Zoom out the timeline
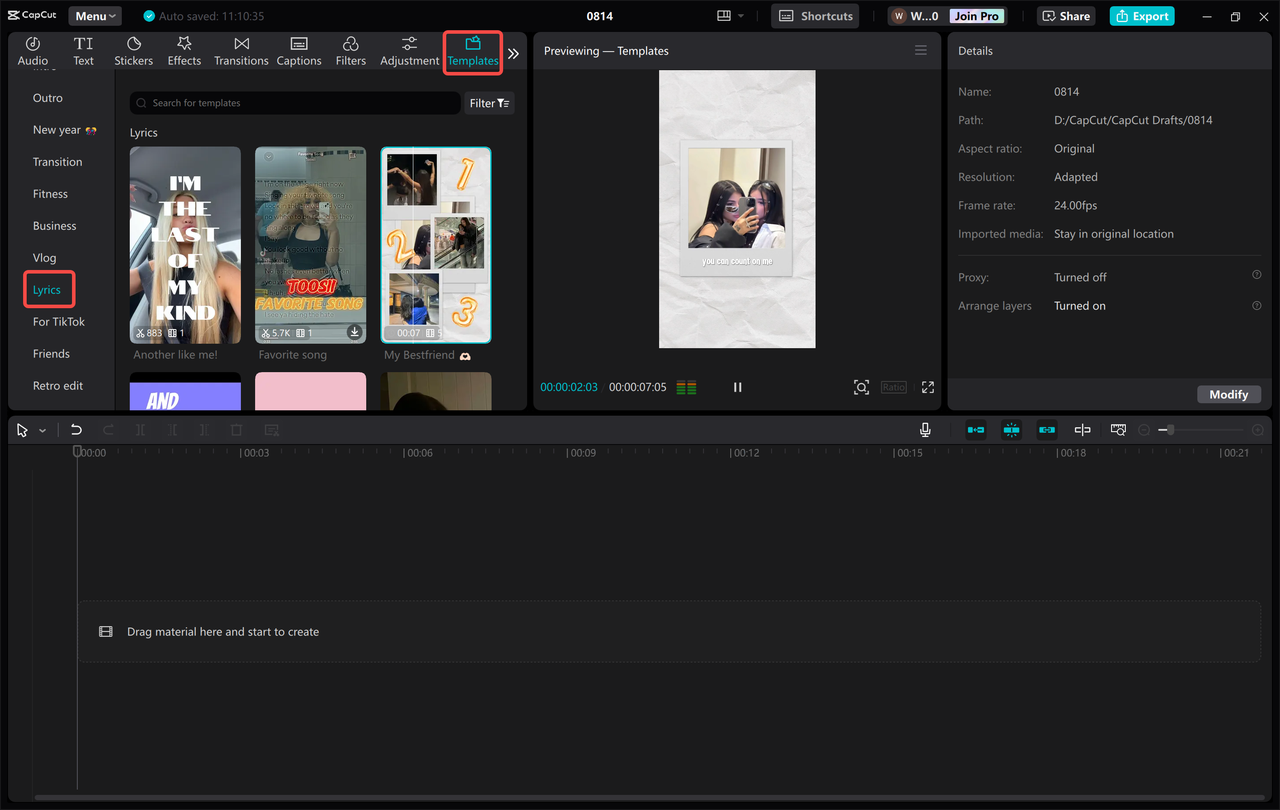This screenshot has height=810, width=1280. click(1144, 430)
